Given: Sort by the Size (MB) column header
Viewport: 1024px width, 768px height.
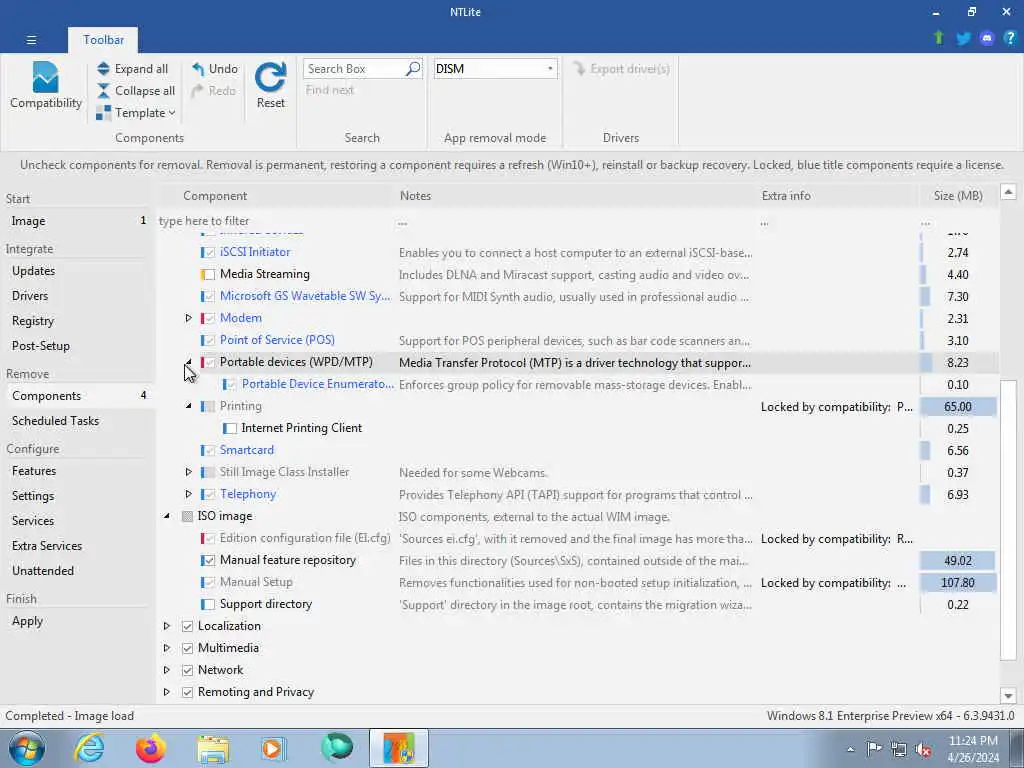Looking at the screenshot, I should [957, 196].
